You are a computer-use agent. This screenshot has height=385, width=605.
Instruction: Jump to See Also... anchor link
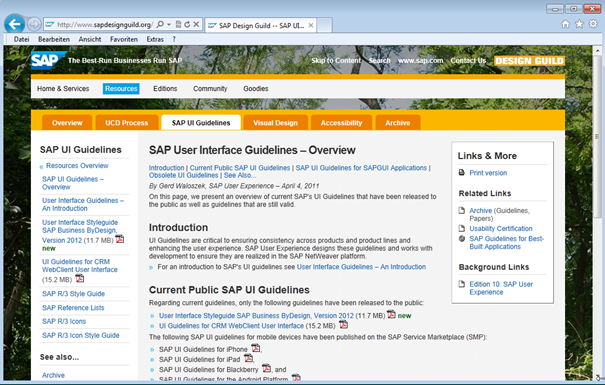tap(240, 175)
